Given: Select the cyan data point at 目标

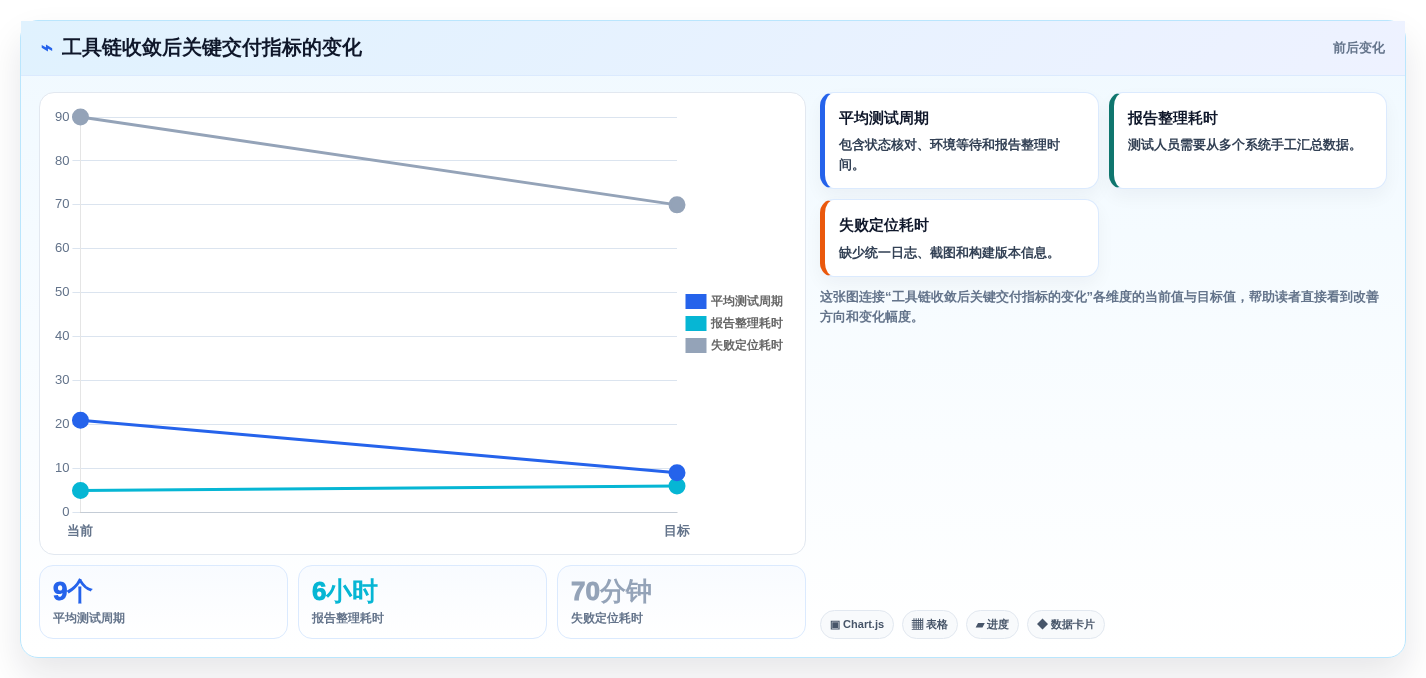Looking at the screenshot, I should pos(677,486).
